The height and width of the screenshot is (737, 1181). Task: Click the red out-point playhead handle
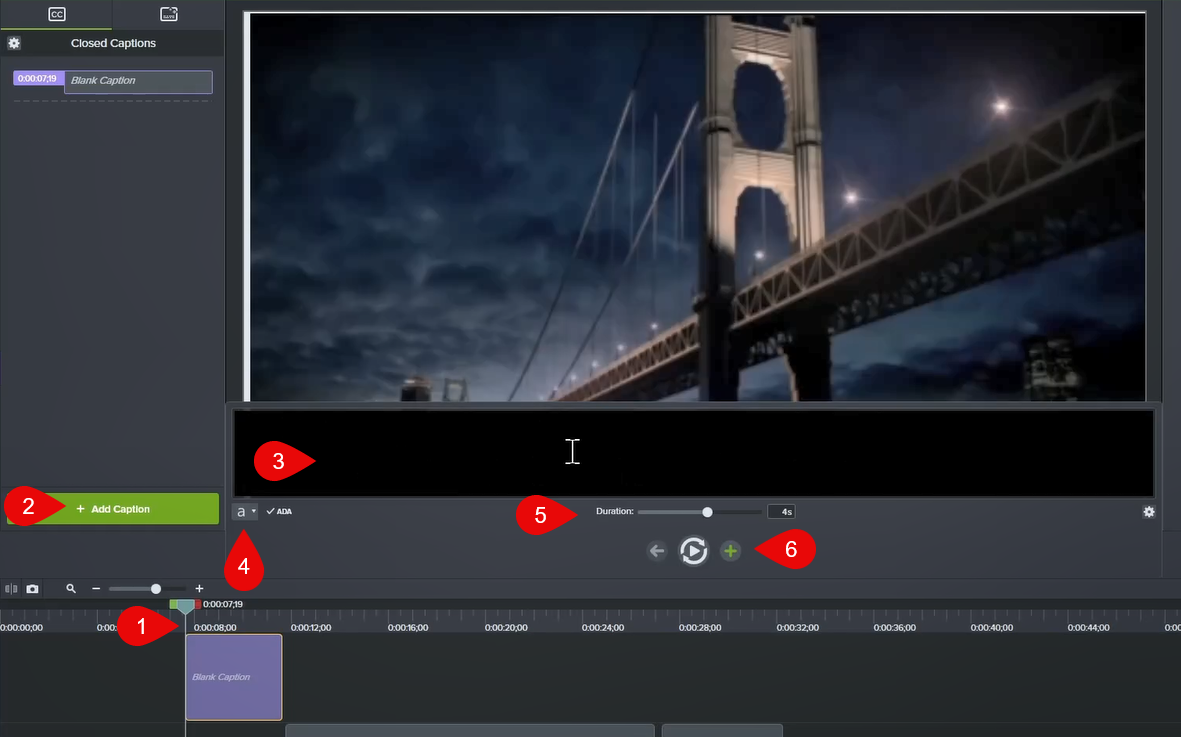198,604
